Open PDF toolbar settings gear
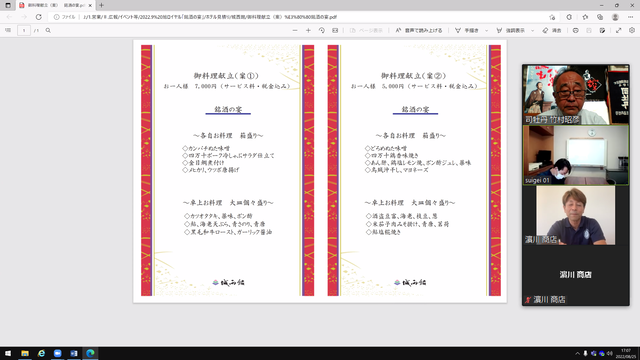640x360 pixels. [x=632, y=30]
